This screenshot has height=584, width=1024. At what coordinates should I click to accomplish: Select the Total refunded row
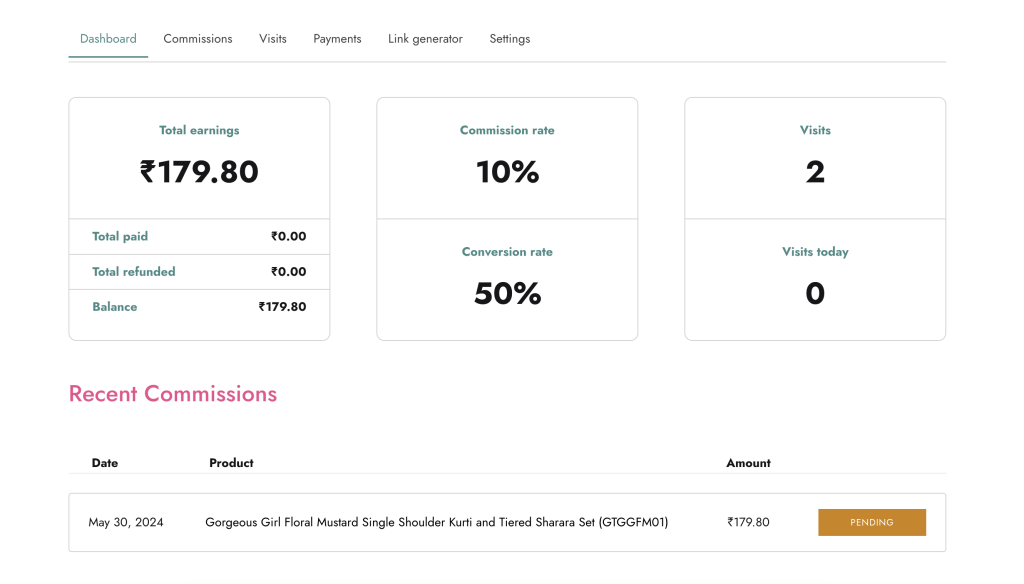click(199, 272)
